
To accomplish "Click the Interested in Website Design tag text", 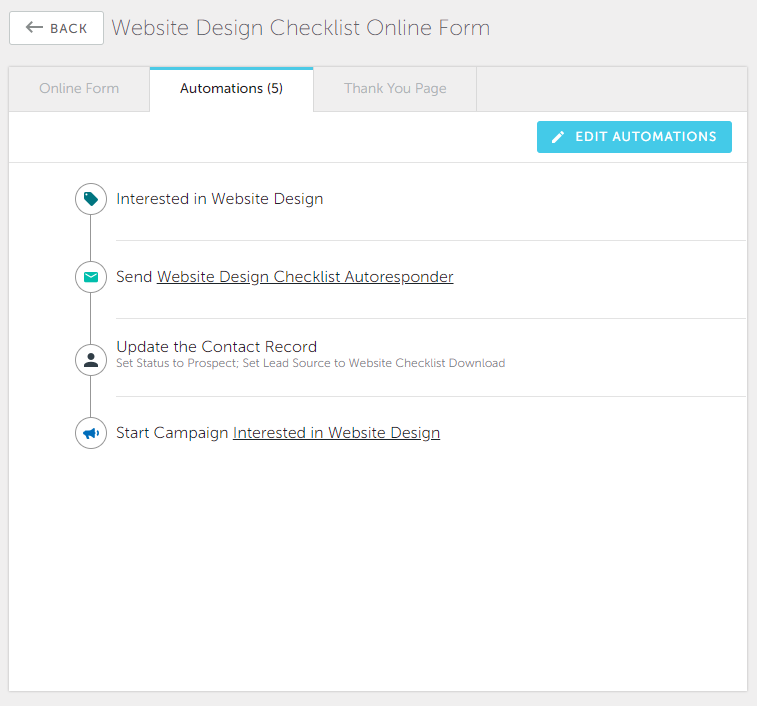I will click(x=220, y=199).
